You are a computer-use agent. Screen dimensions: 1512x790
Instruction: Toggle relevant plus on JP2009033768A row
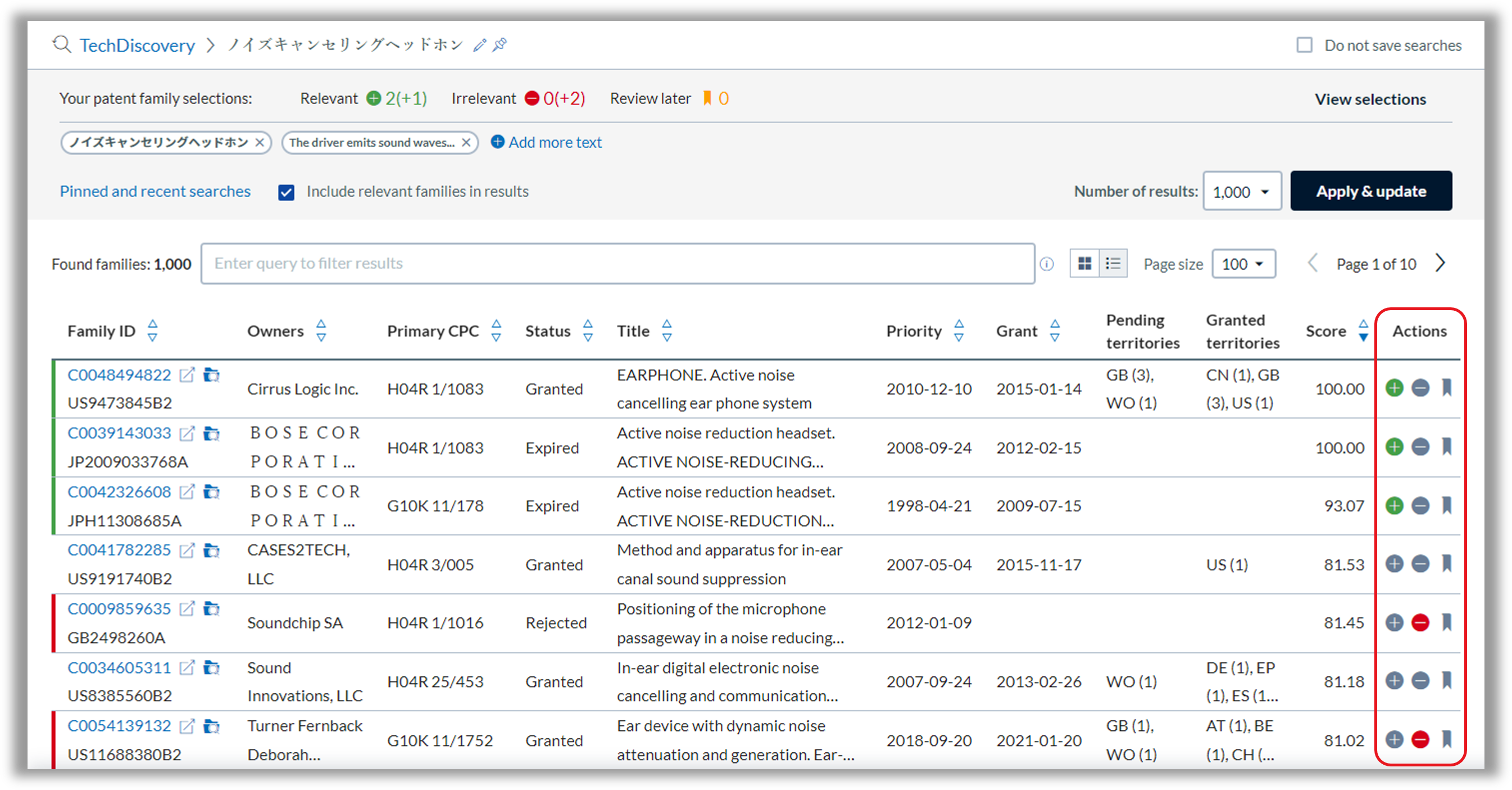tap(1394, 447)
